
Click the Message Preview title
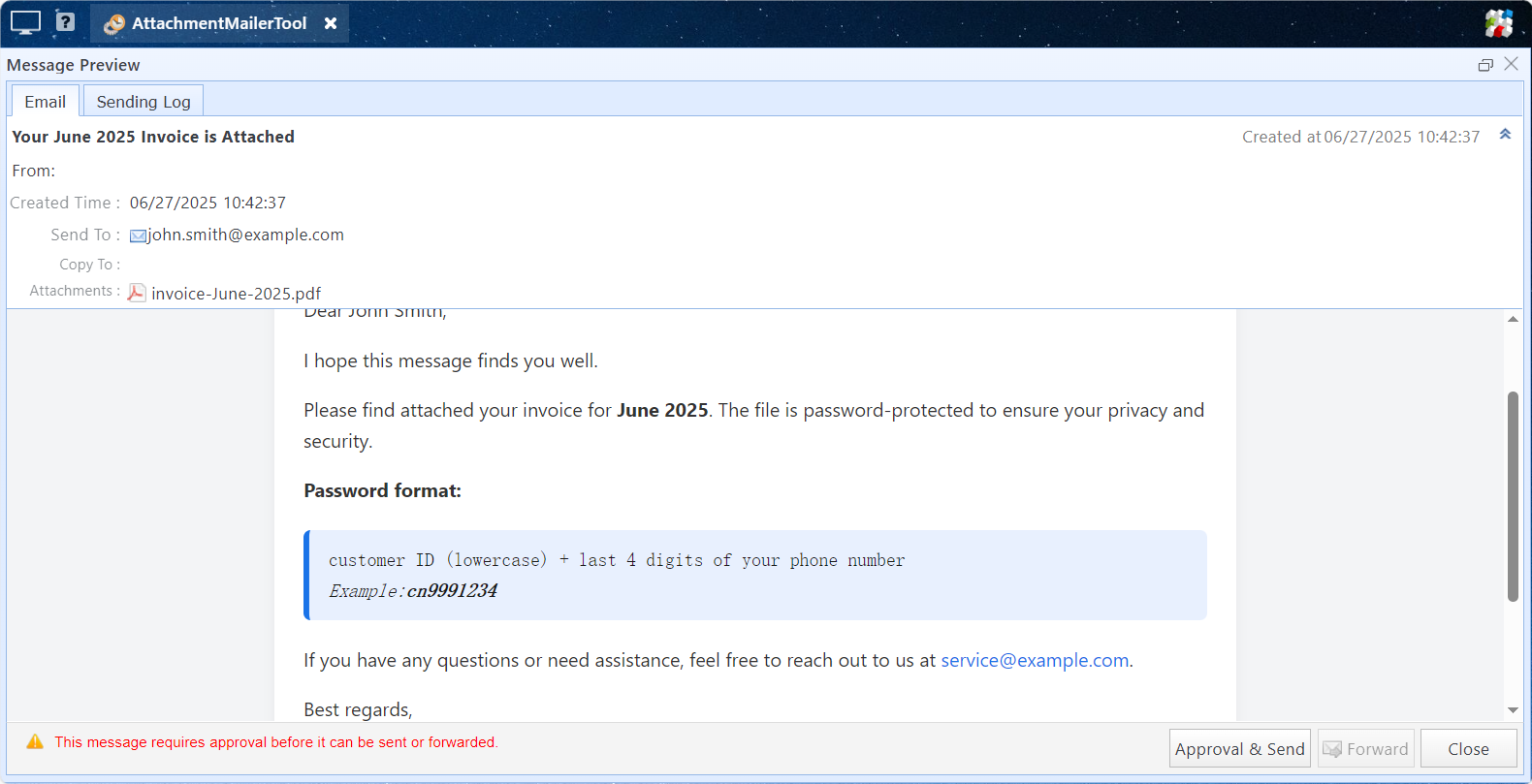[x=74, y=65]
